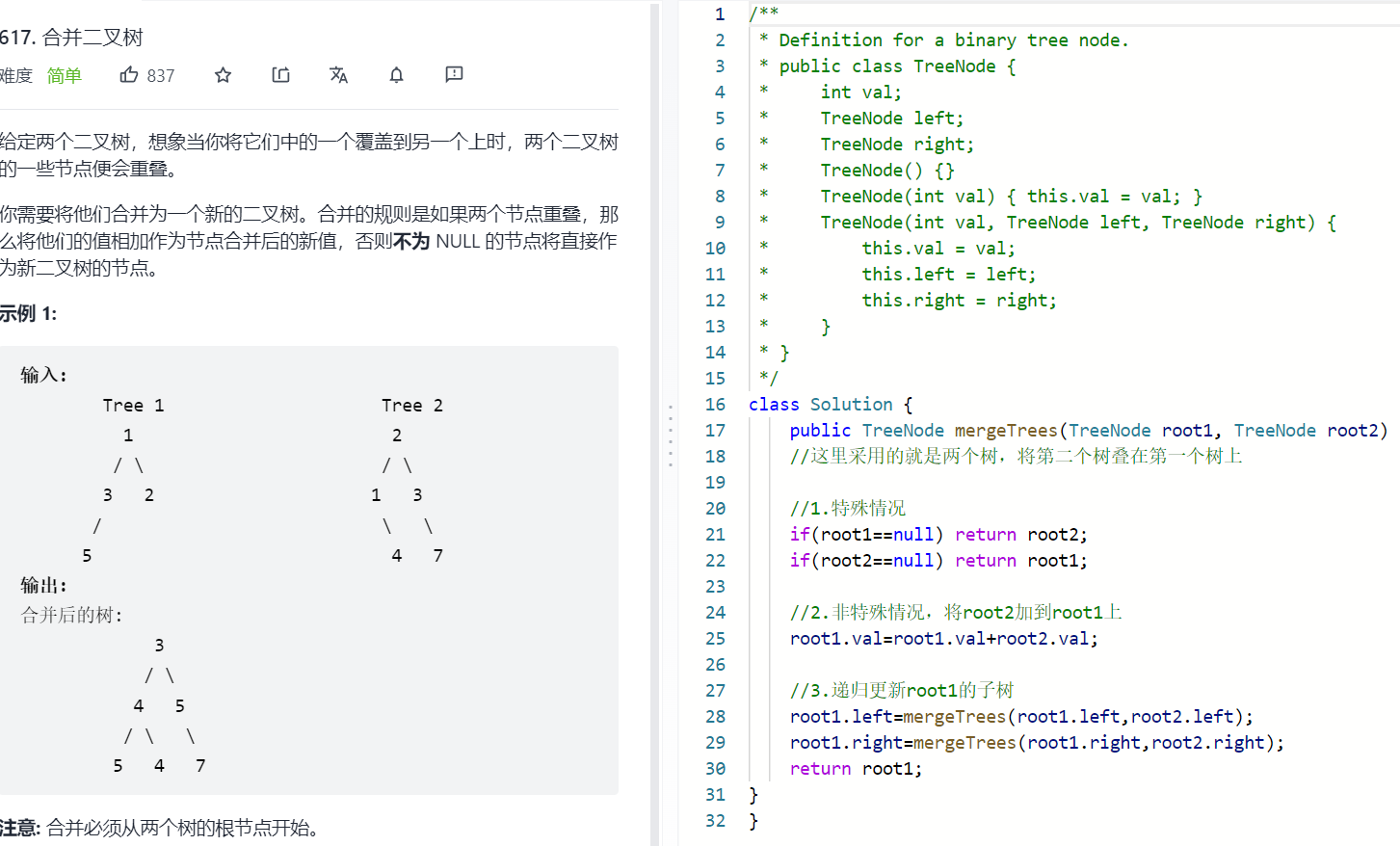The height and width of the screenshot is (846, 1400).
Task: Click comment //2.非特殊情况
Action: tap(956, 613)
